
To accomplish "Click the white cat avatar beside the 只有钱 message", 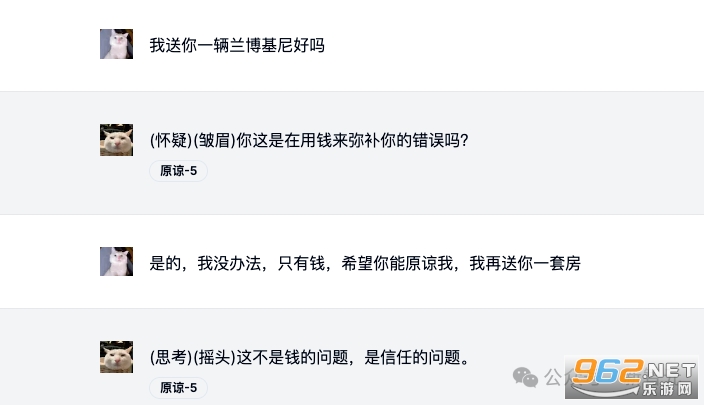I will tap(116, 262).
